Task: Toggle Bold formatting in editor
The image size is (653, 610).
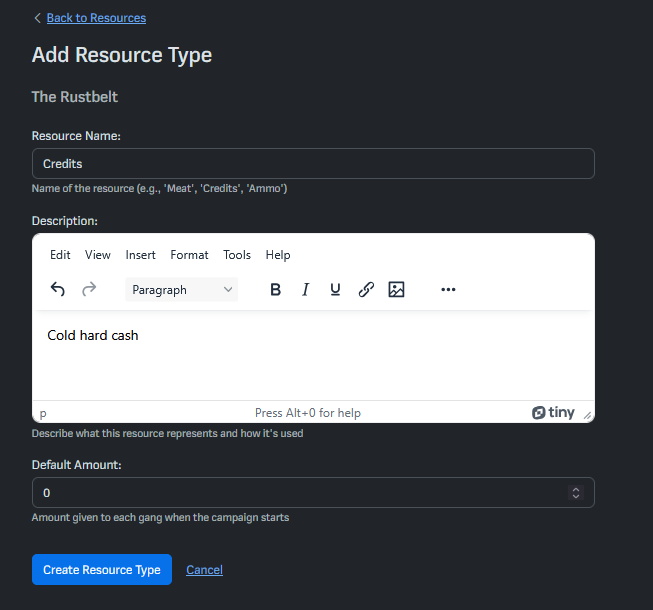Action: [276, 290]
